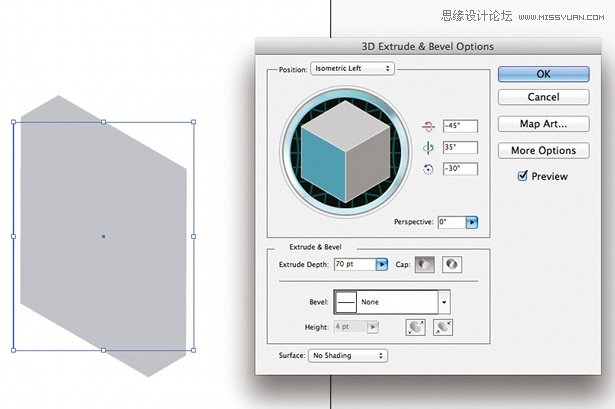Show More Options in the dialog
This screenshot has height=409, width=615.
pos(542,150)
